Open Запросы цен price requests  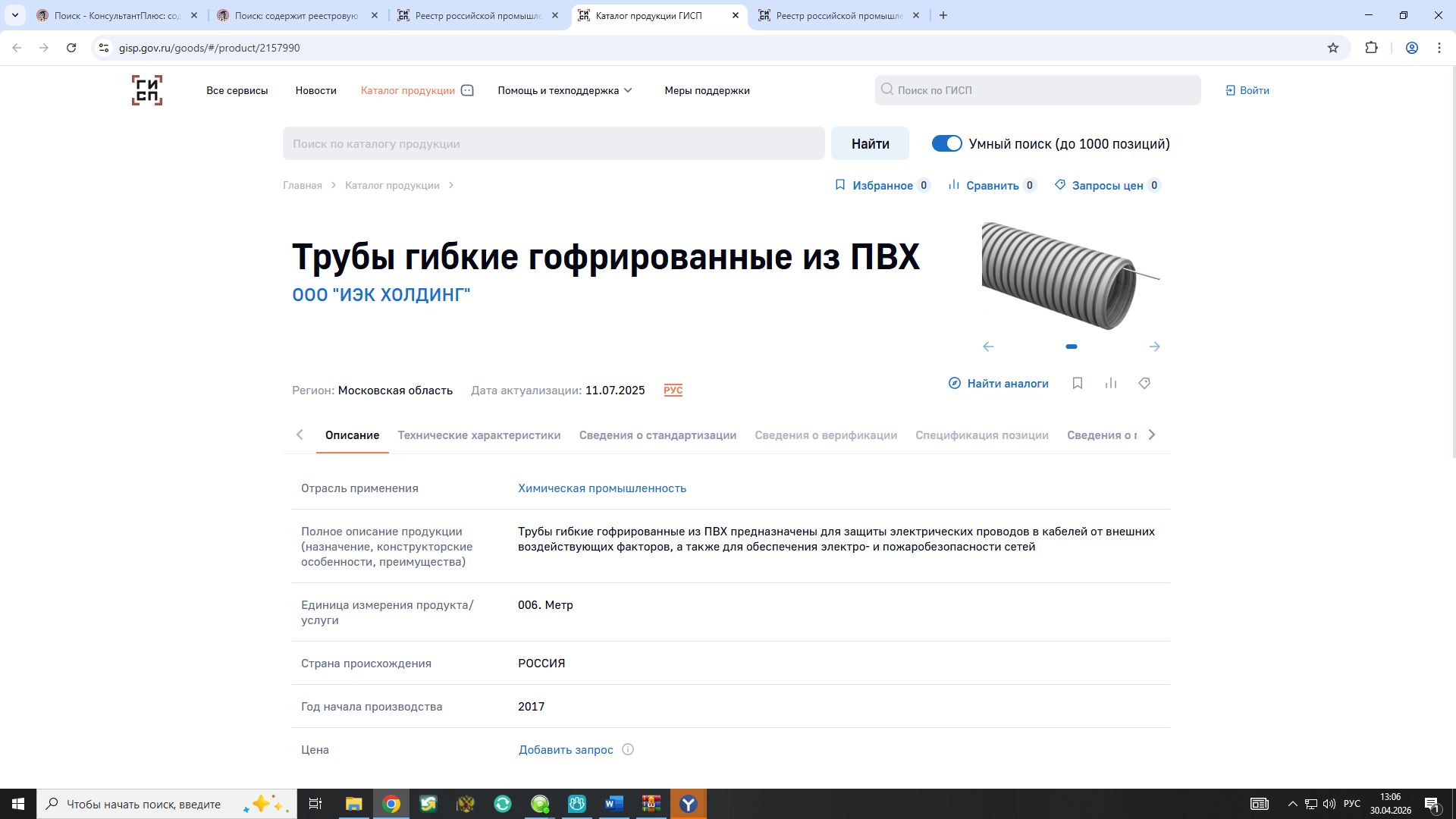pos(1108,185)
